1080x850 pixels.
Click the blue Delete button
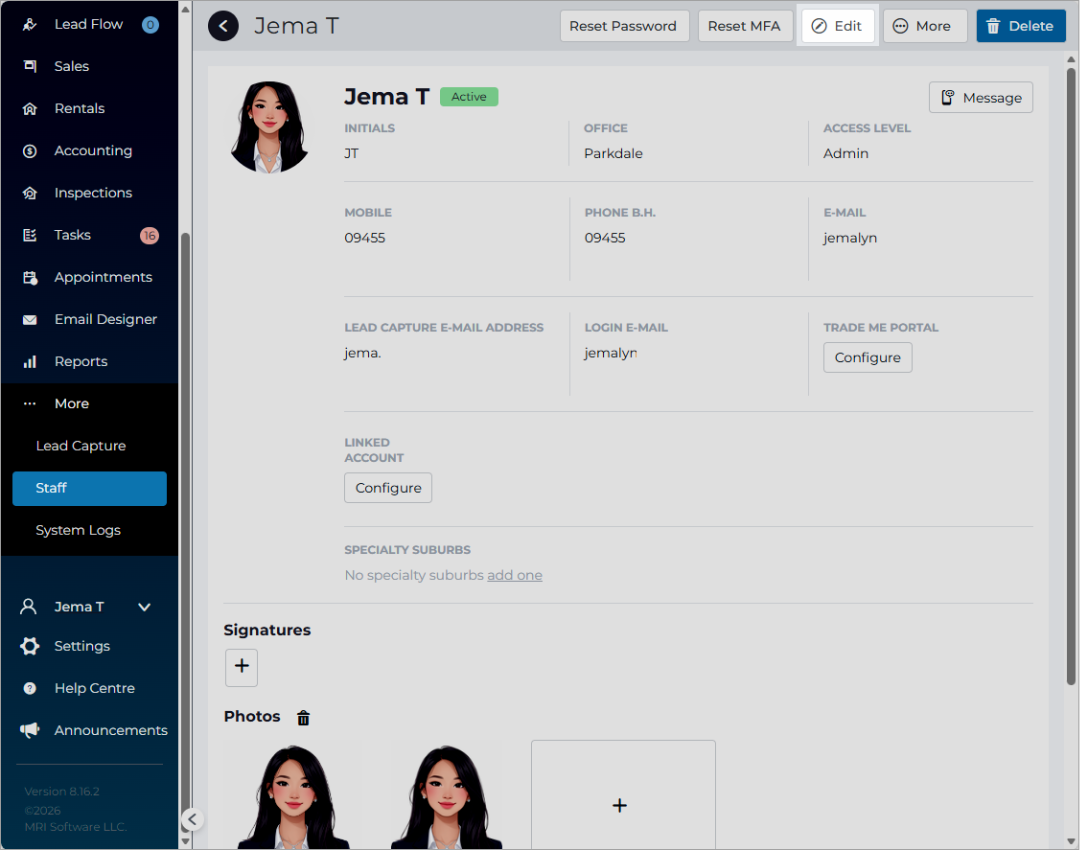click(x=1021, y=26)
